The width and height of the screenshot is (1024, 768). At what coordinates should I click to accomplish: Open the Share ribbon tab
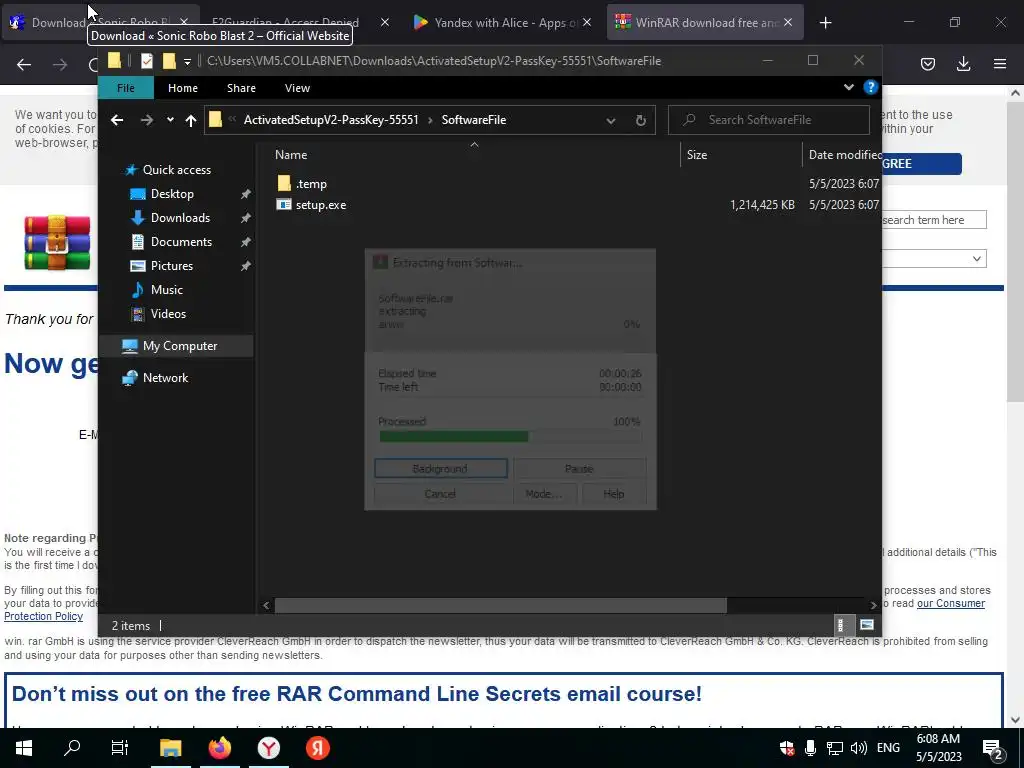[x=241, y=88]
